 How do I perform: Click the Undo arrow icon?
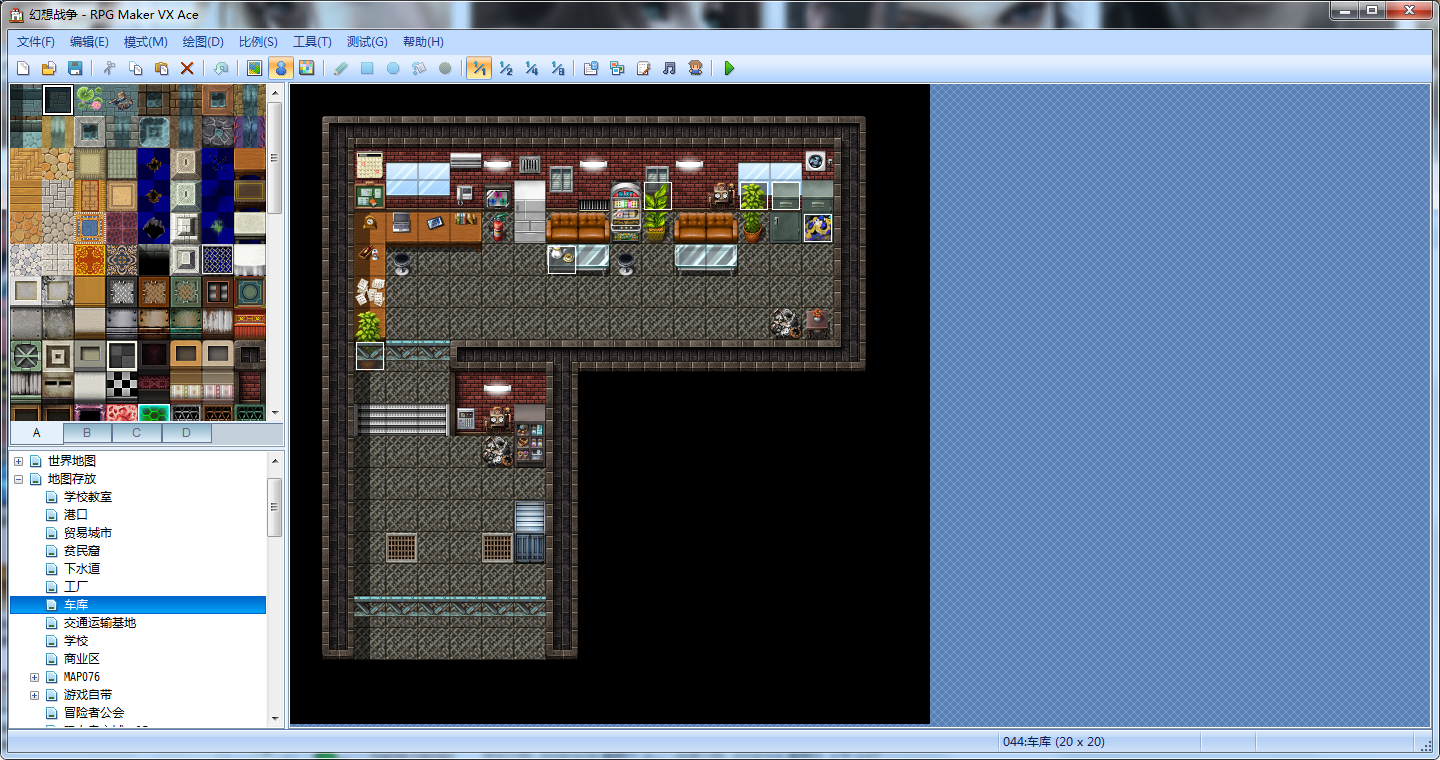click(x=220, y=68)
